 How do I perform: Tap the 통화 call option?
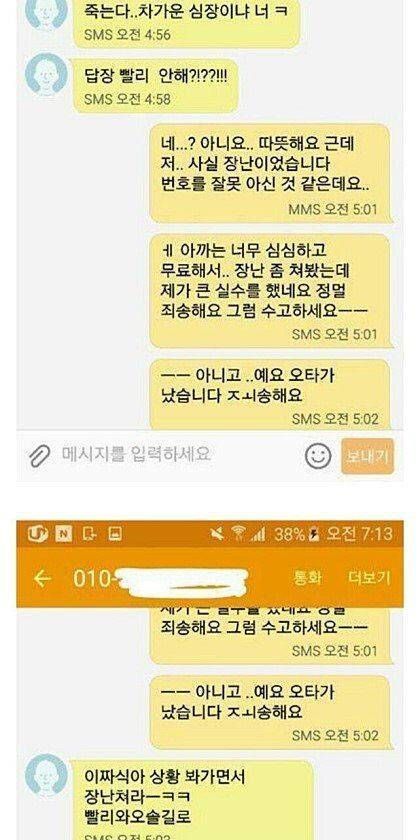pyautogui.click(x=308, y=578)
